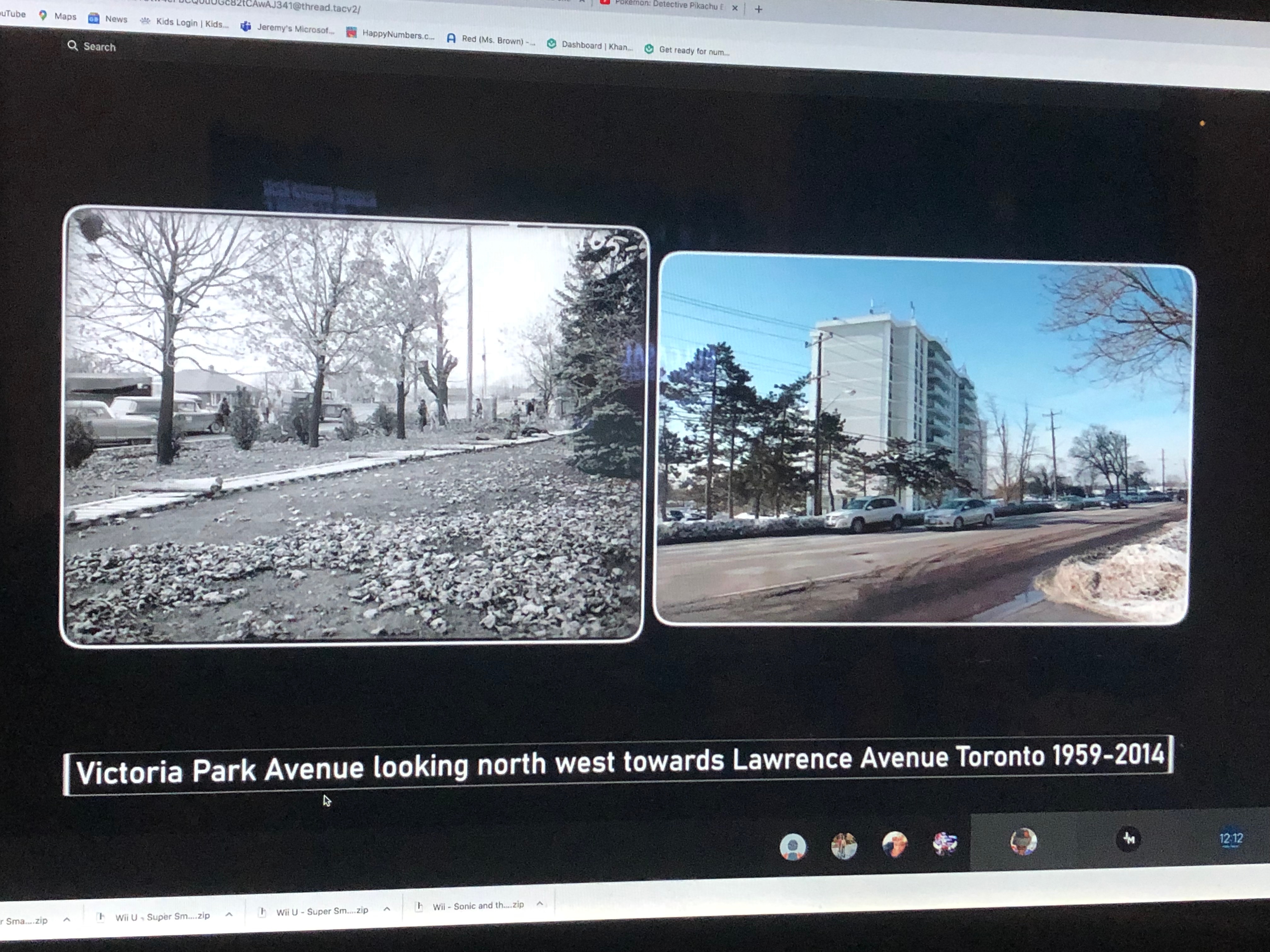Expand the first Wii U Super Sm zip menu
This screenshot has width=1270, height=952.
(x=229, y=915)
